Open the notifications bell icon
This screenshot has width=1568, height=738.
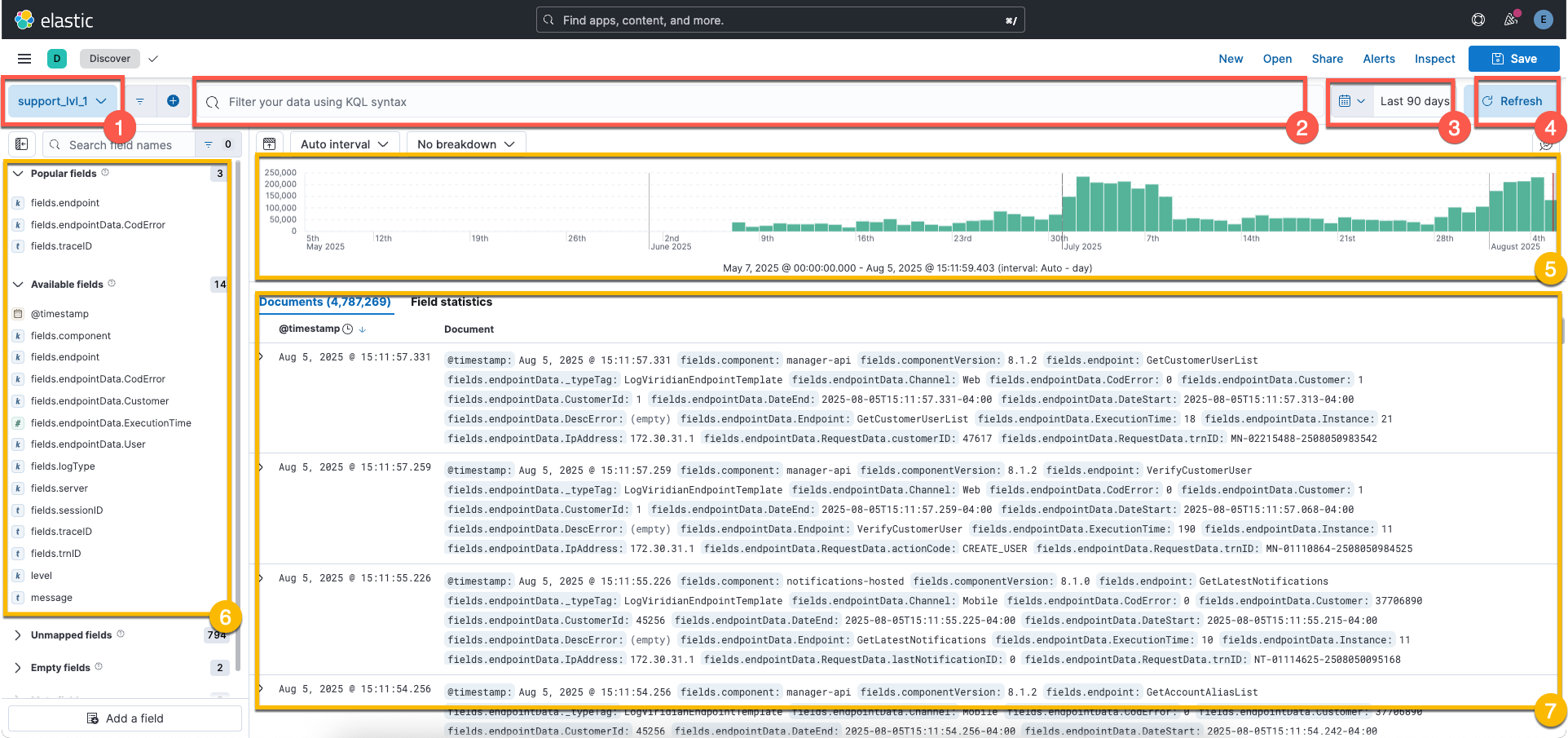1510,19
